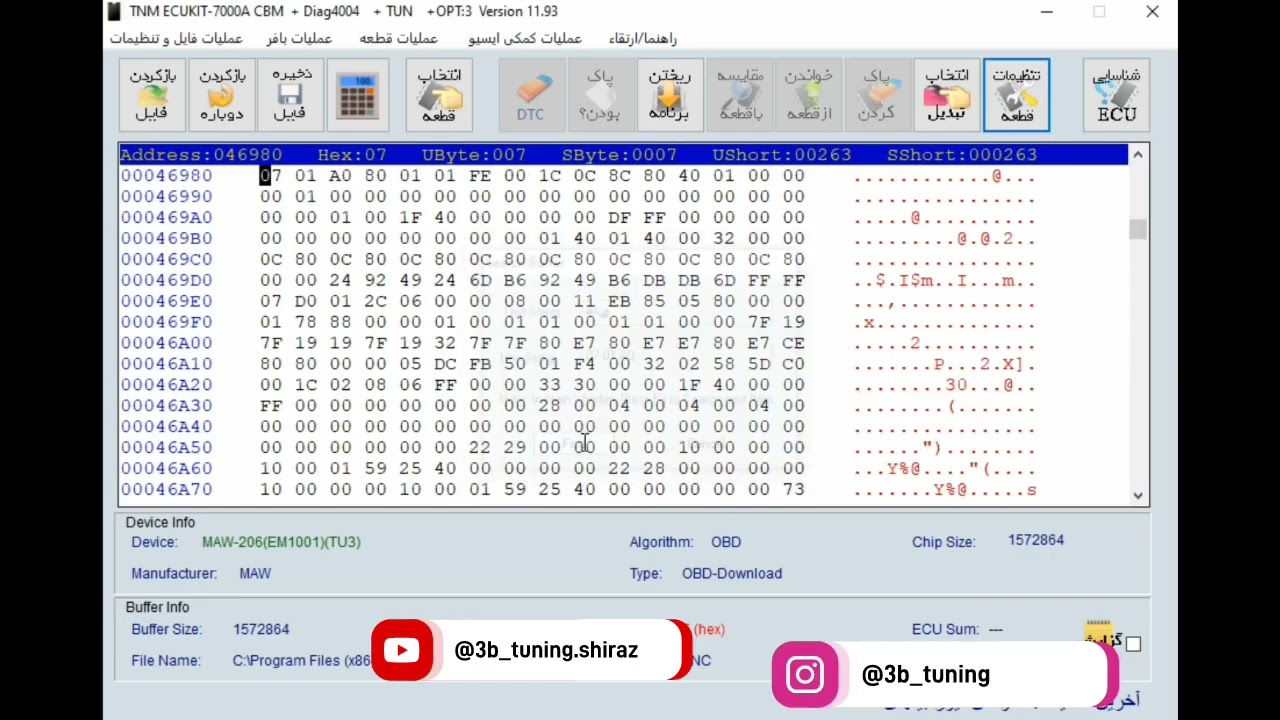Screen dimensions: 1280x720
Task: Click the Buffer Size value 1572864
Action: point(261,629)
